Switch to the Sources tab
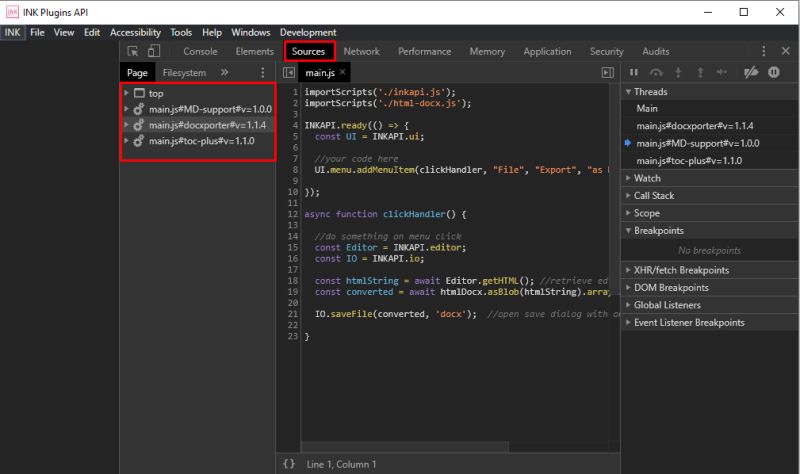 308,52
